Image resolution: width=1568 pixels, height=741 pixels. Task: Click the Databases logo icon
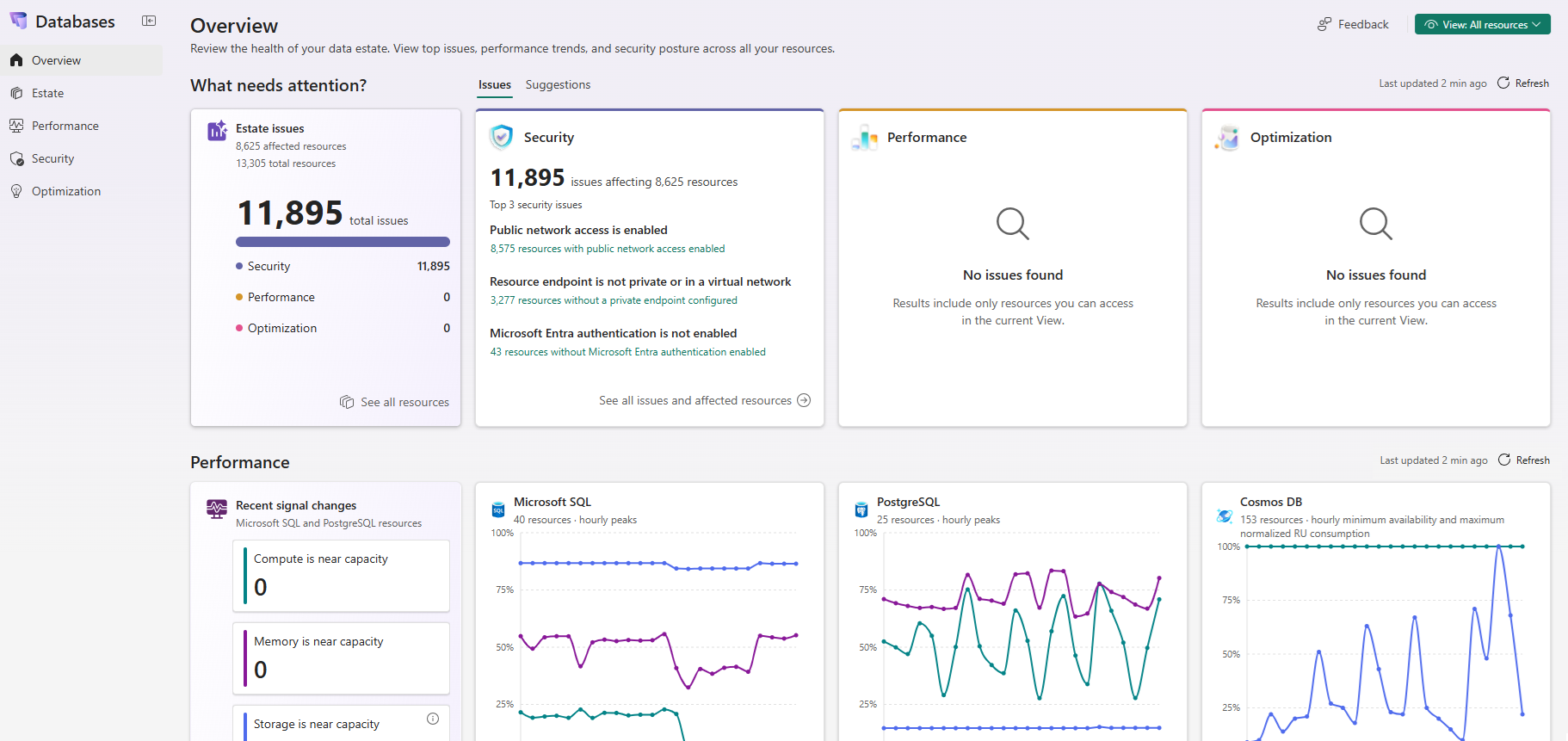click(18, 21)
